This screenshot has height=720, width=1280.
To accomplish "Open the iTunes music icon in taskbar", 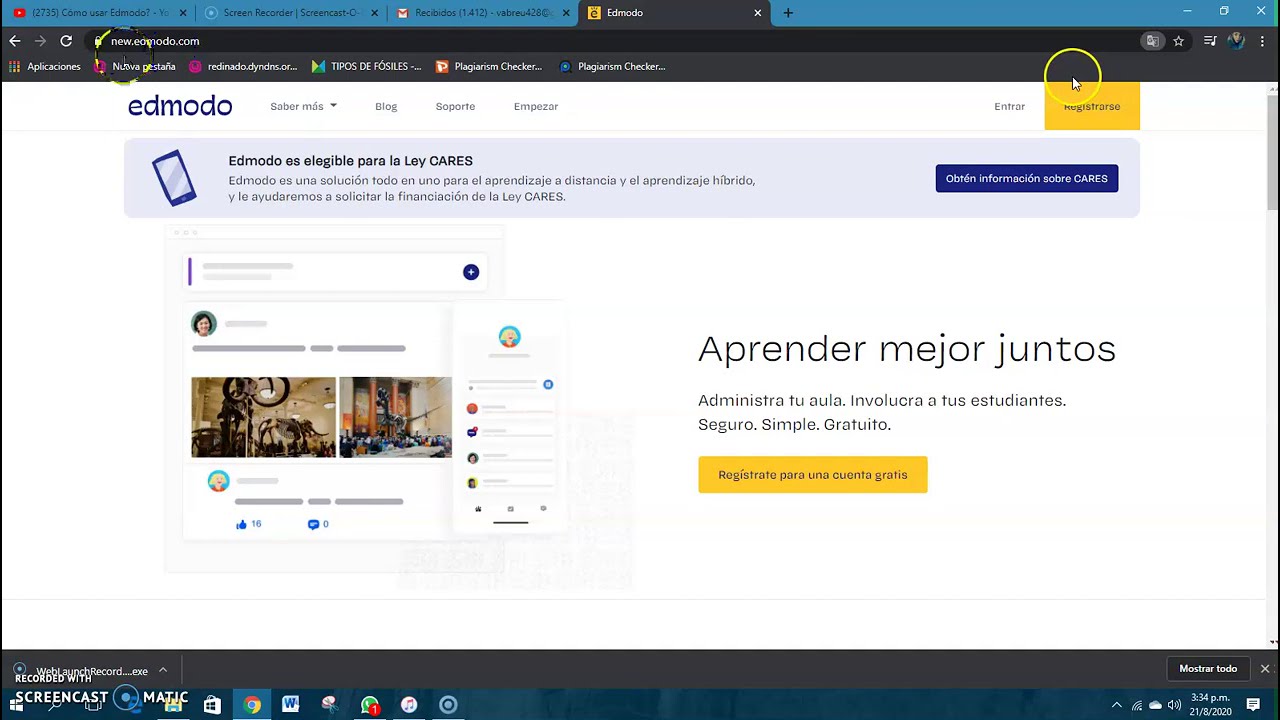I will pyautogui.click(x=408, y=704).
